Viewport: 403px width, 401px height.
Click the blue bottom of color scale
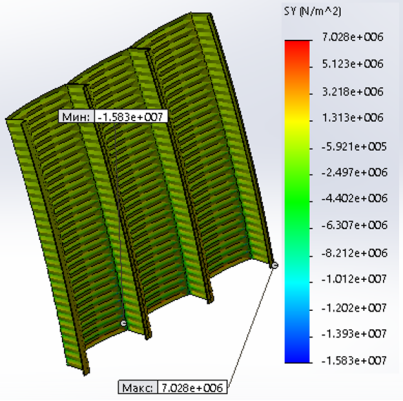pos(297,355)
